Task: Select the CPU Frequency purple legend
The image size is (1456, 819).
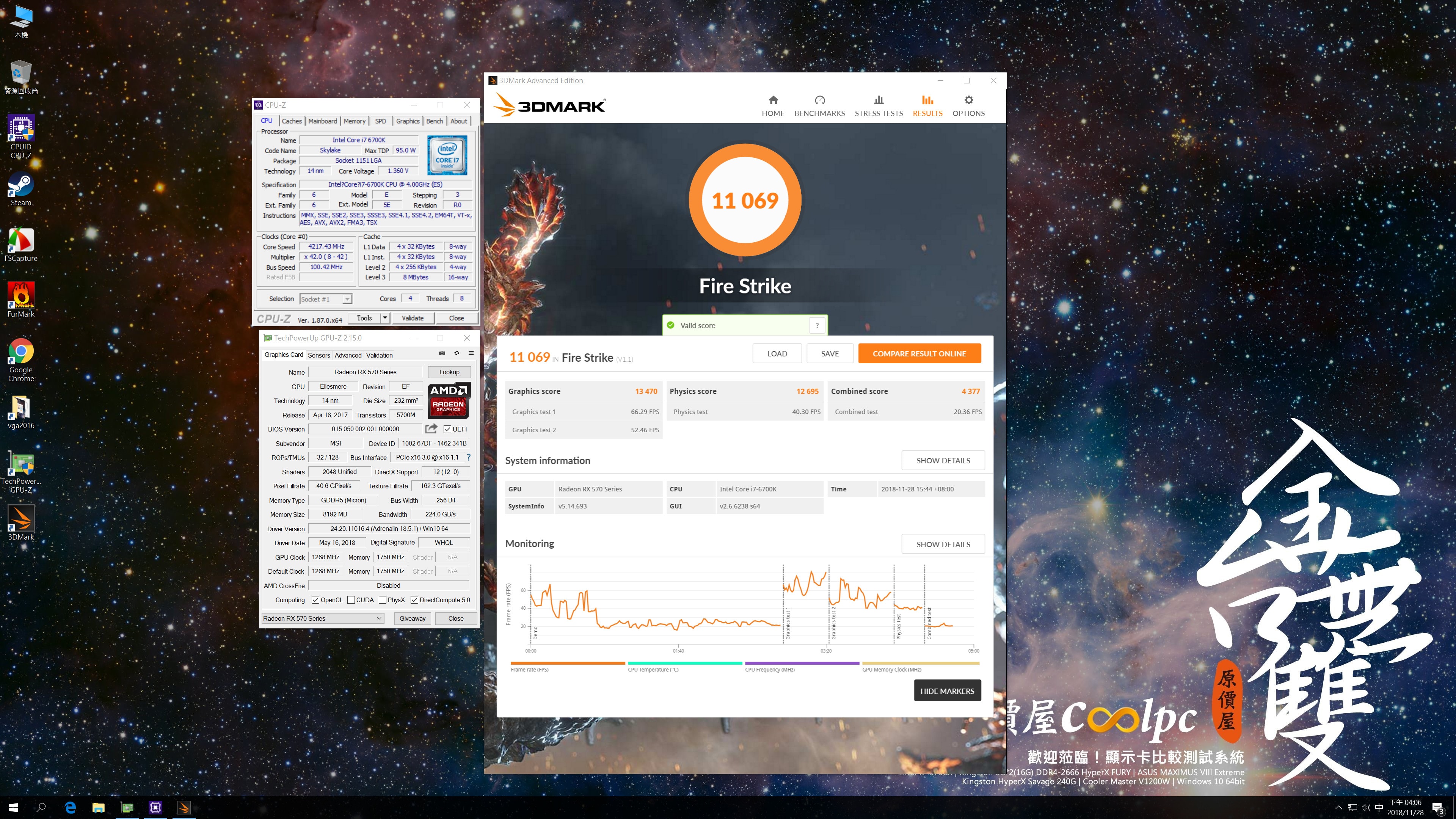Action: click(802, 667)
